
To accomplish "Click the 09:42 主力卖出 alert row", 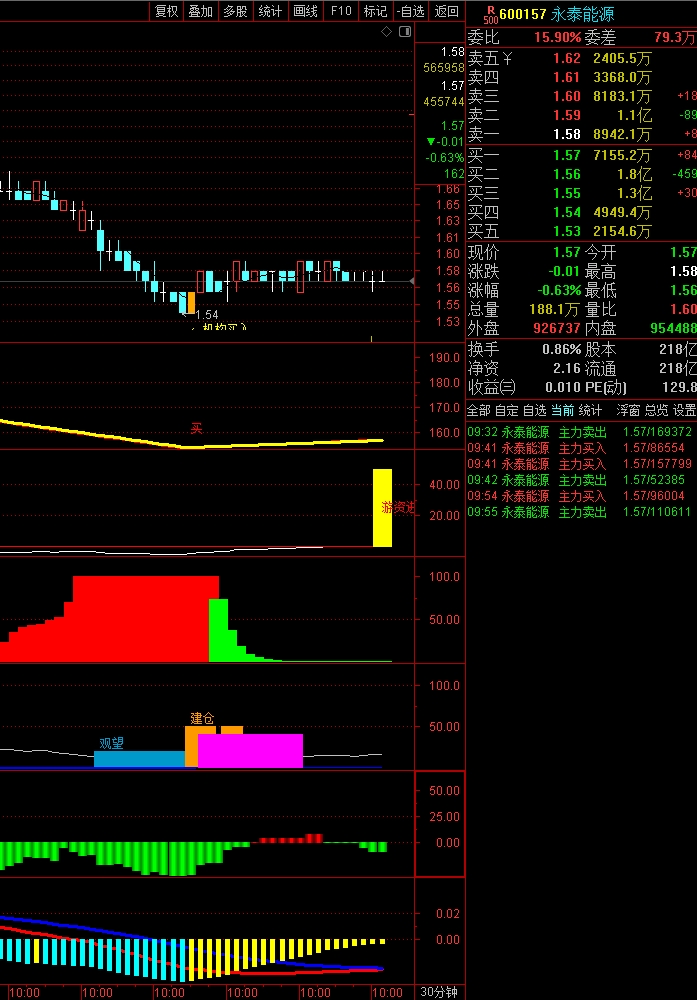I will coord(580,480).
